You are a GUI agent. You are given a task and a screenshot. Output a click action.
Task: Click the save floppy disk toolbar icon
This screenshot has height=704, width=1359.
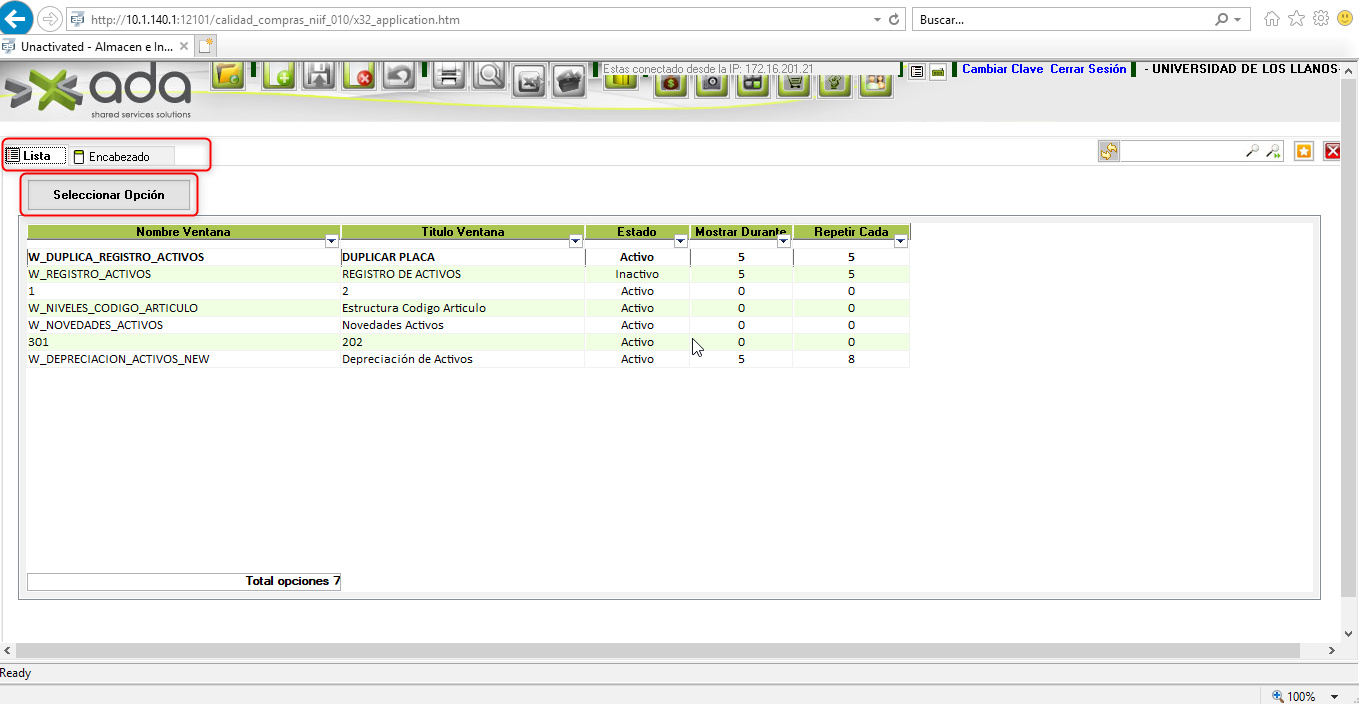tap(319, 76)
